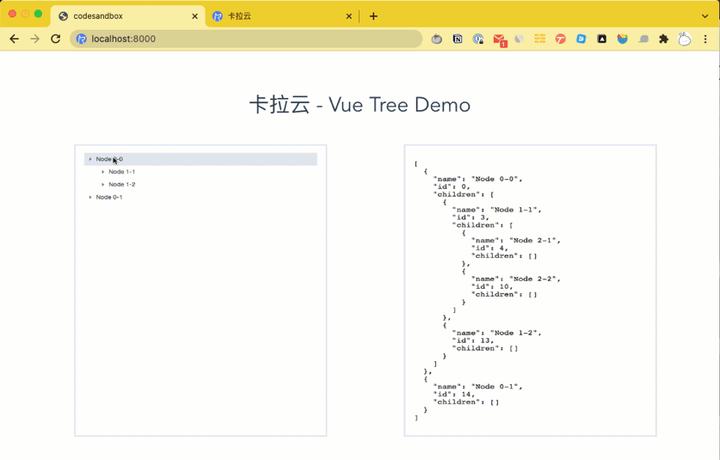Close the codesandbox tab
The width and height of the screenshot is (720, 460).
click(195, 16)
